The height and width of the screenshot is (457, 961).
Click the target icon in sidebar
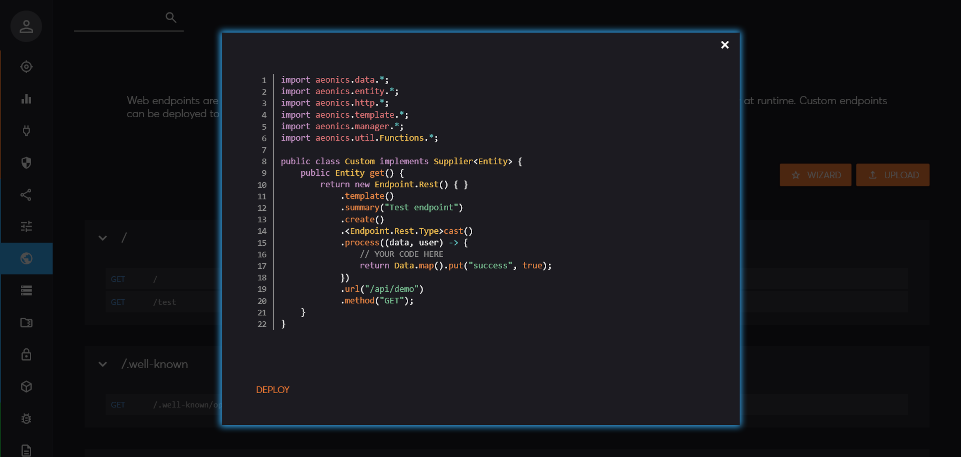[x=26, y=67]
